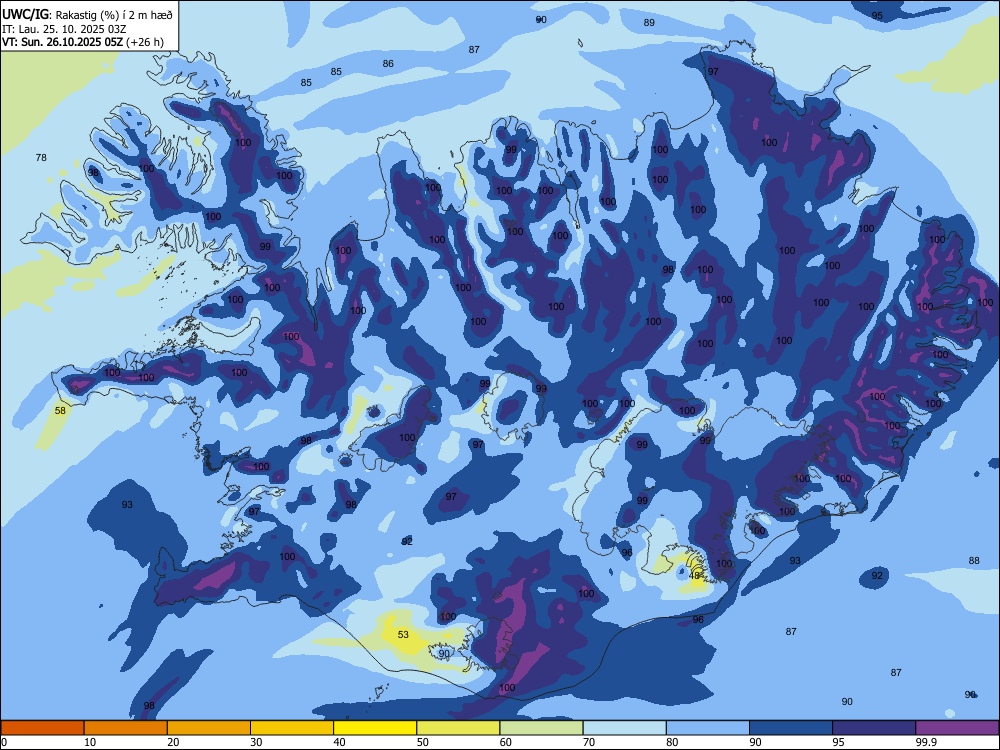Click the legend scale label '80'
This screenshot has height=750, width=1000.
pos(672,742)
